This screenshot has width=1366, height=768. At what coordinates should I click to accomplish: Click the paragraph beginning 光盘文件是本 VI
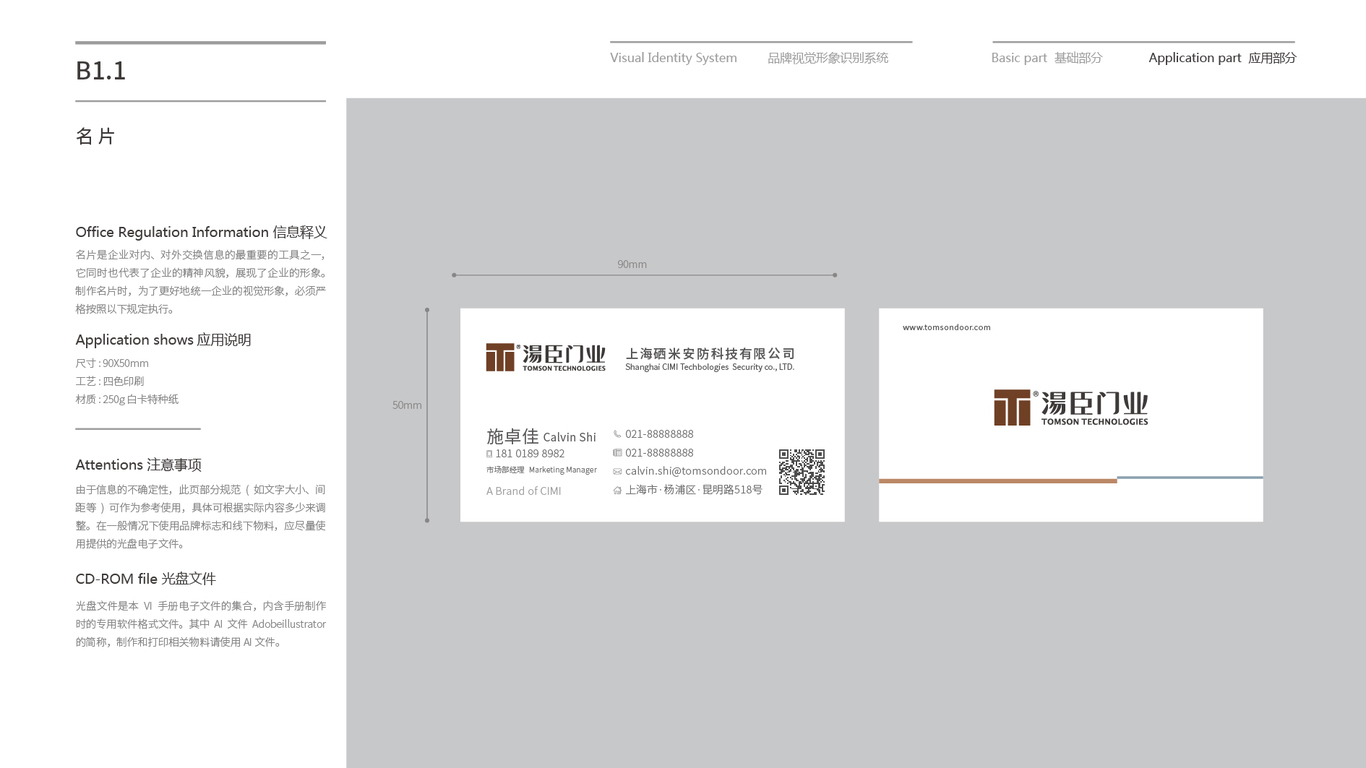[x=201, y=624]
